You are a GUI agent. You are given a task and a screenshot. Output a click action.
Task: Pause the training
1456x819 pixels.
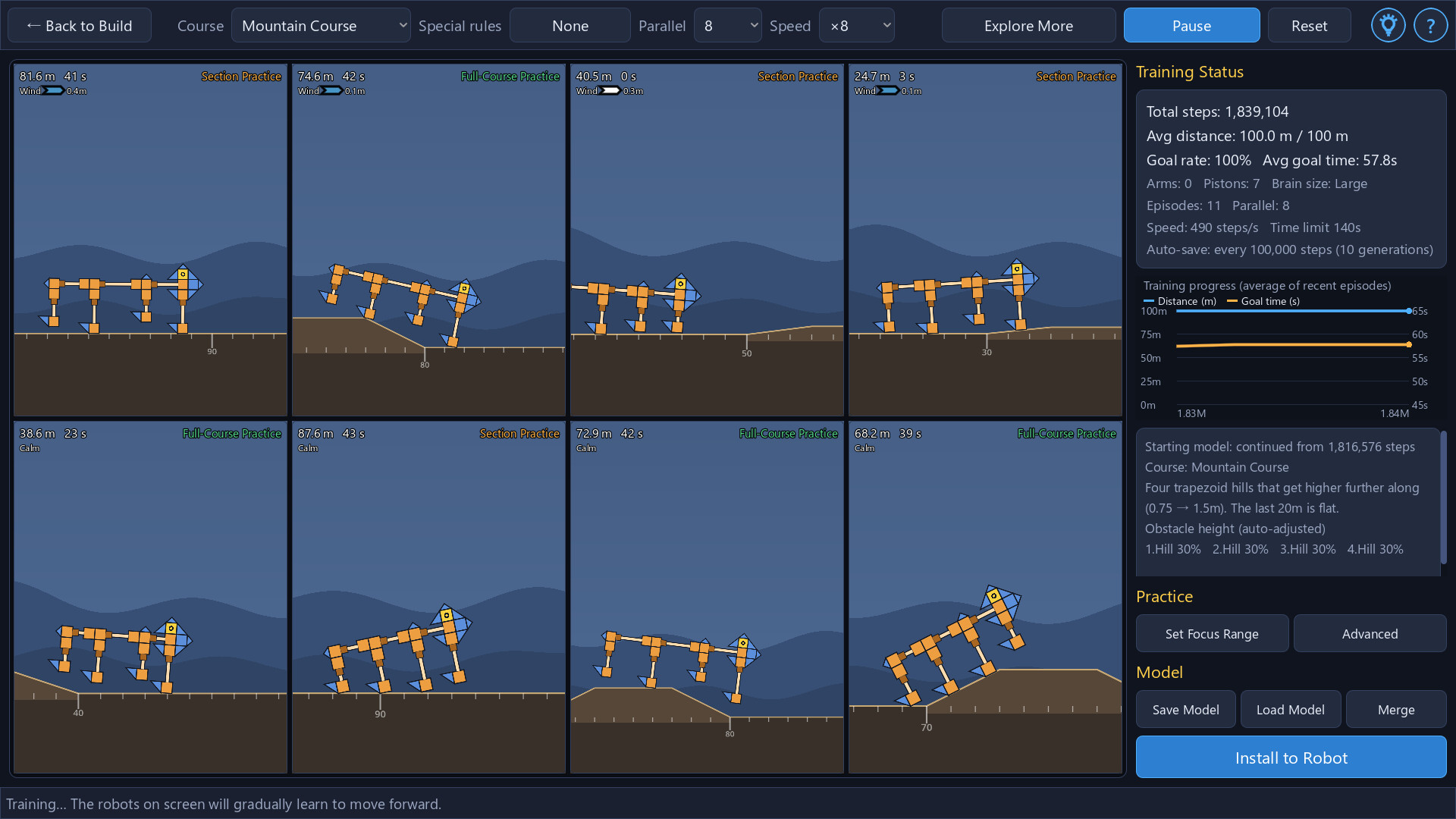pyautogui.click(x=1191, y=26)
